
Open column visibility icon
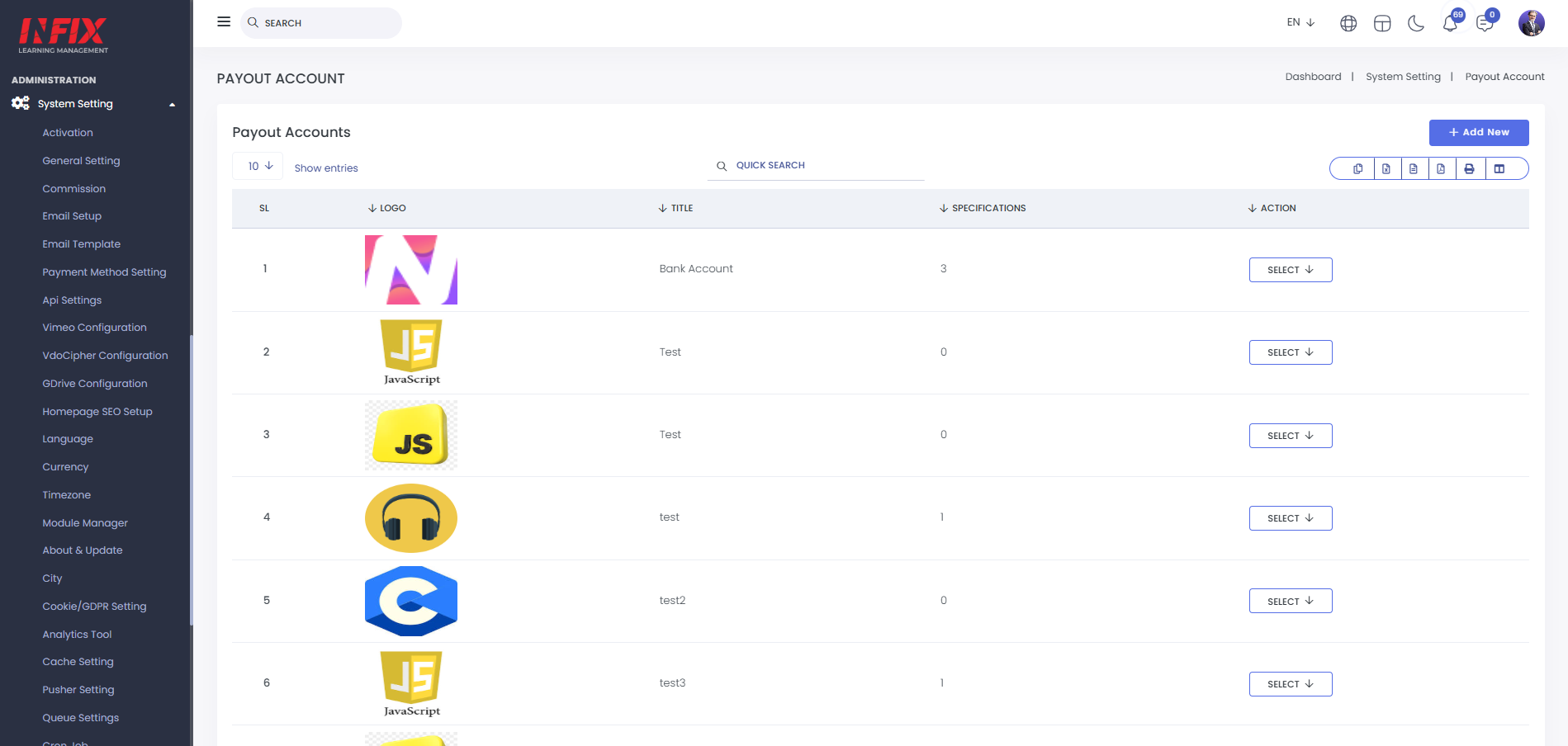pyautogui.click(x=1499, y=168)
